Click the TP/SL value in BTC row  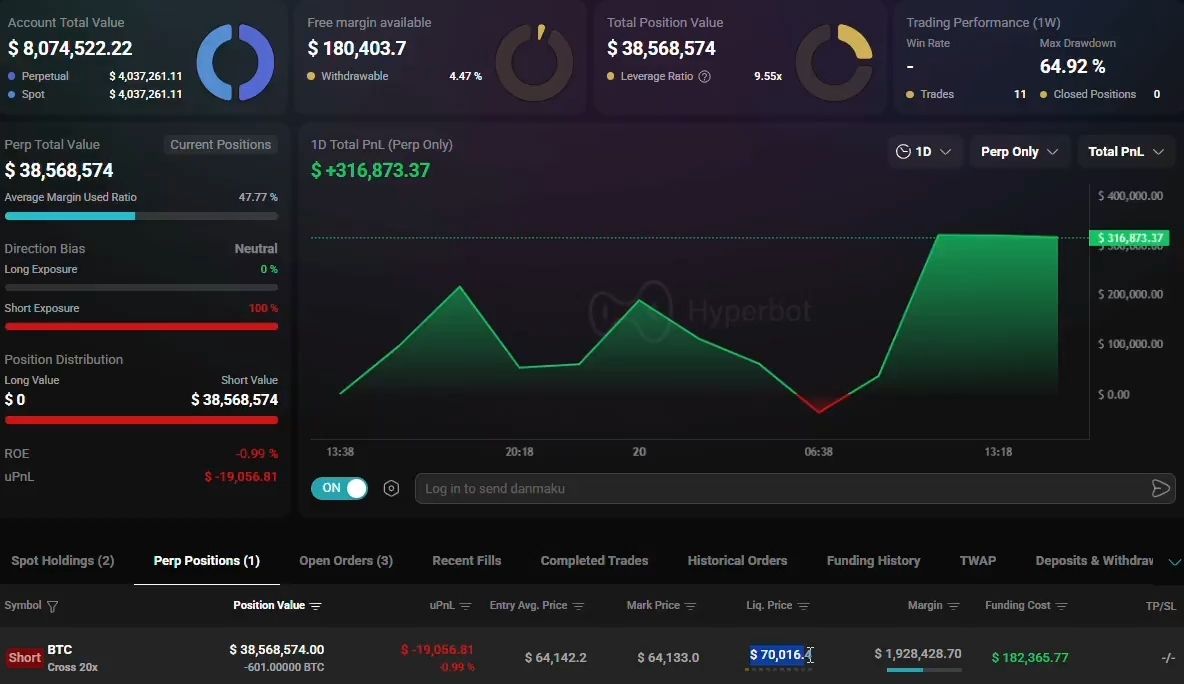click(1168, 658)
